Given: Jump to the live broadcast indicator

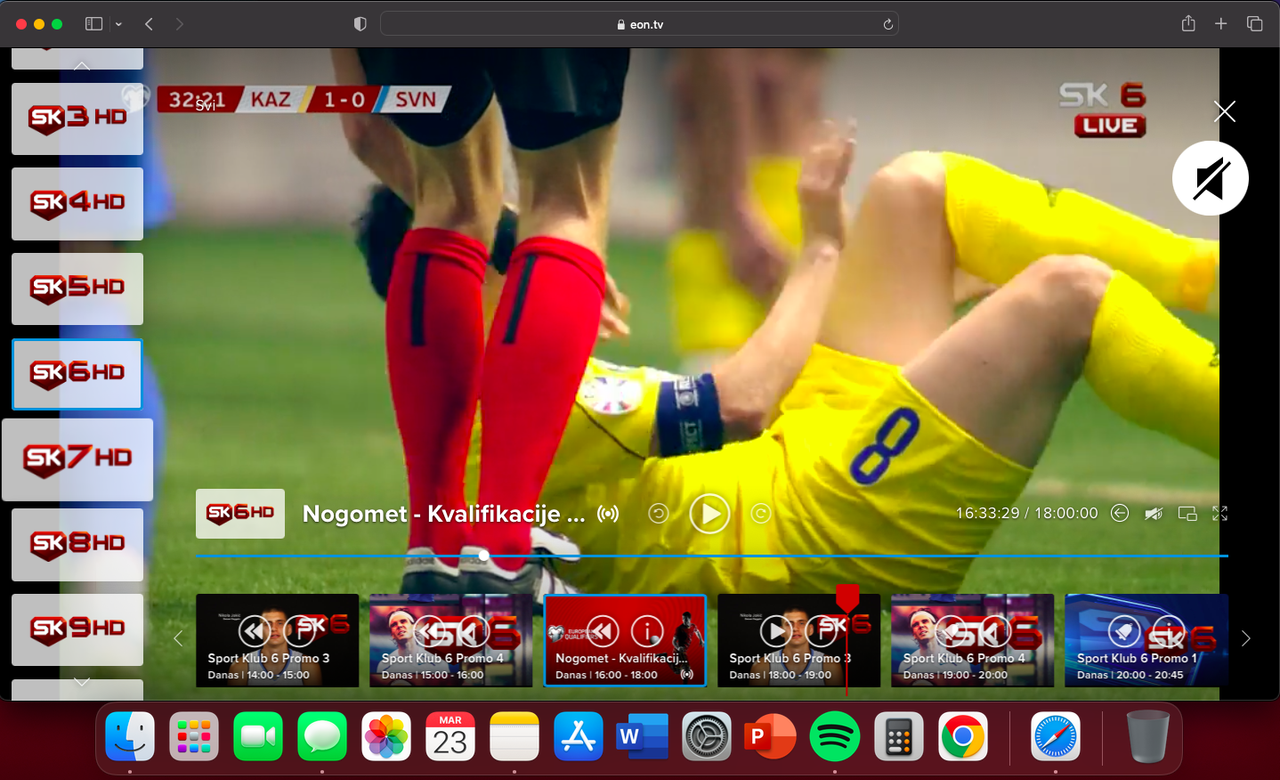Looking at the screenshot, I should coord(608,514).
